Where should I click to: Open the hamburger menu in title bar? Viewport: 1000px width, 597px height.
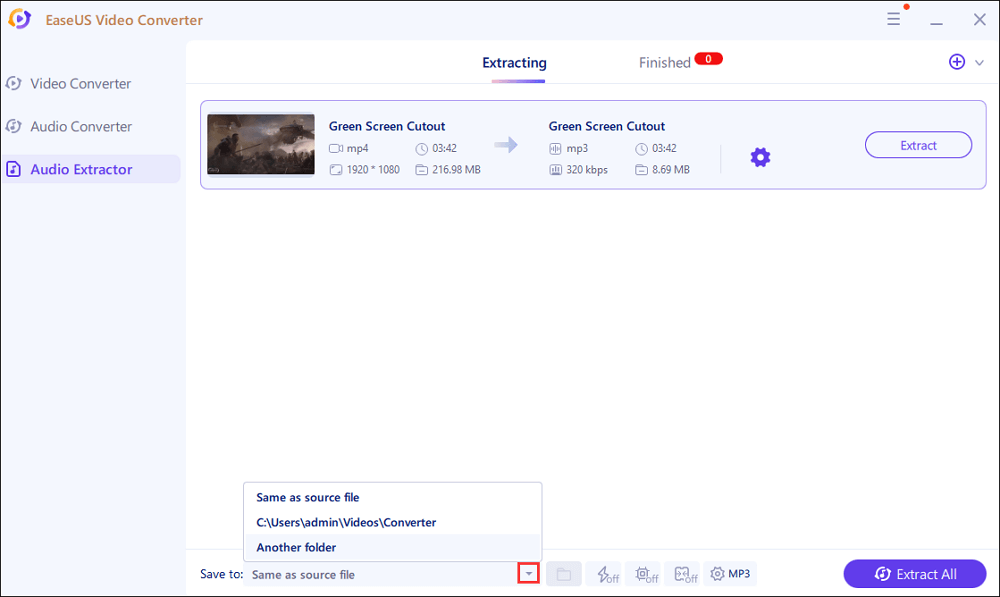[x=893, y=20]
